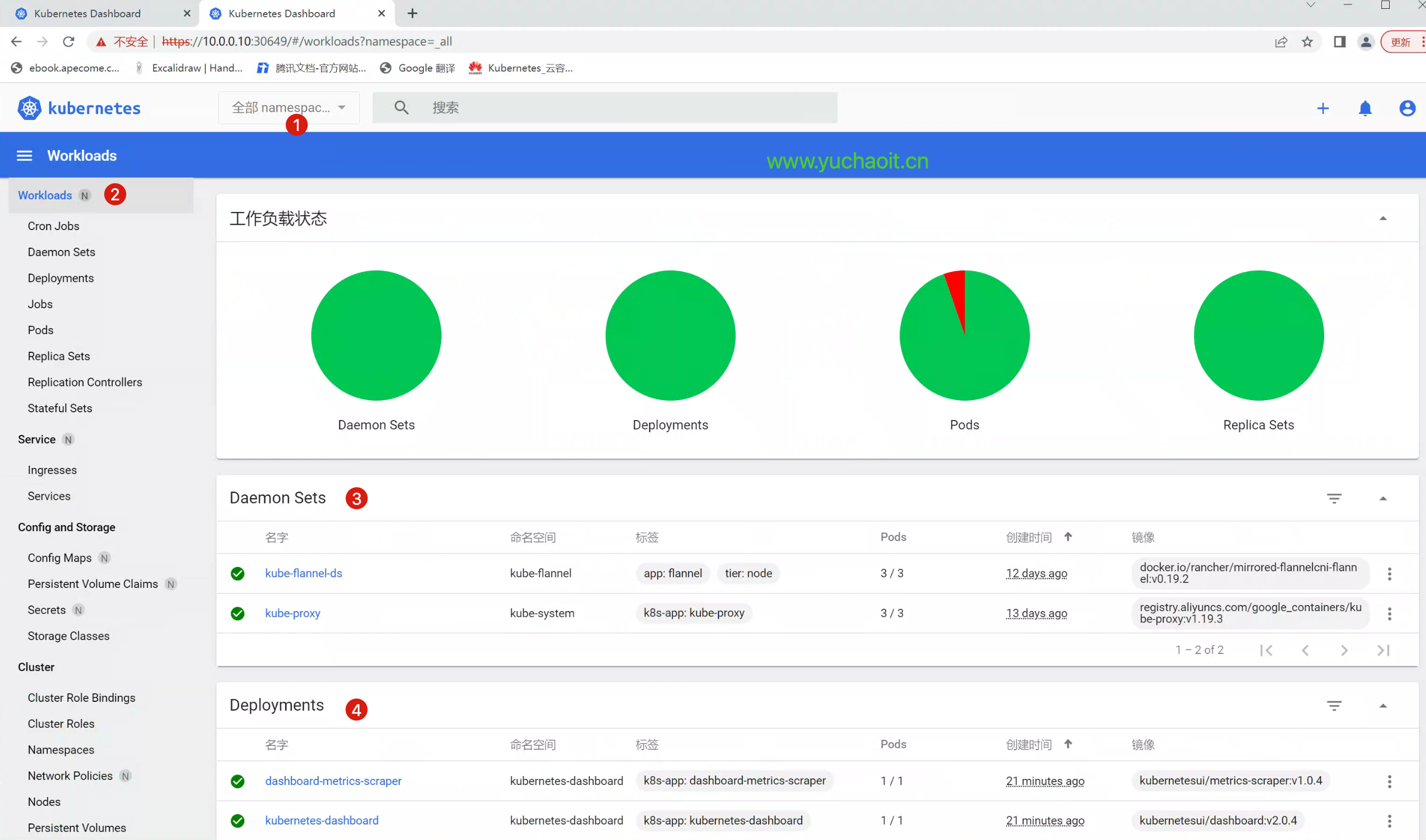Open the dashboard-metrics-scraper deployment link
The width and height of the screenshot is (1426, 840).
pos(333,781)
